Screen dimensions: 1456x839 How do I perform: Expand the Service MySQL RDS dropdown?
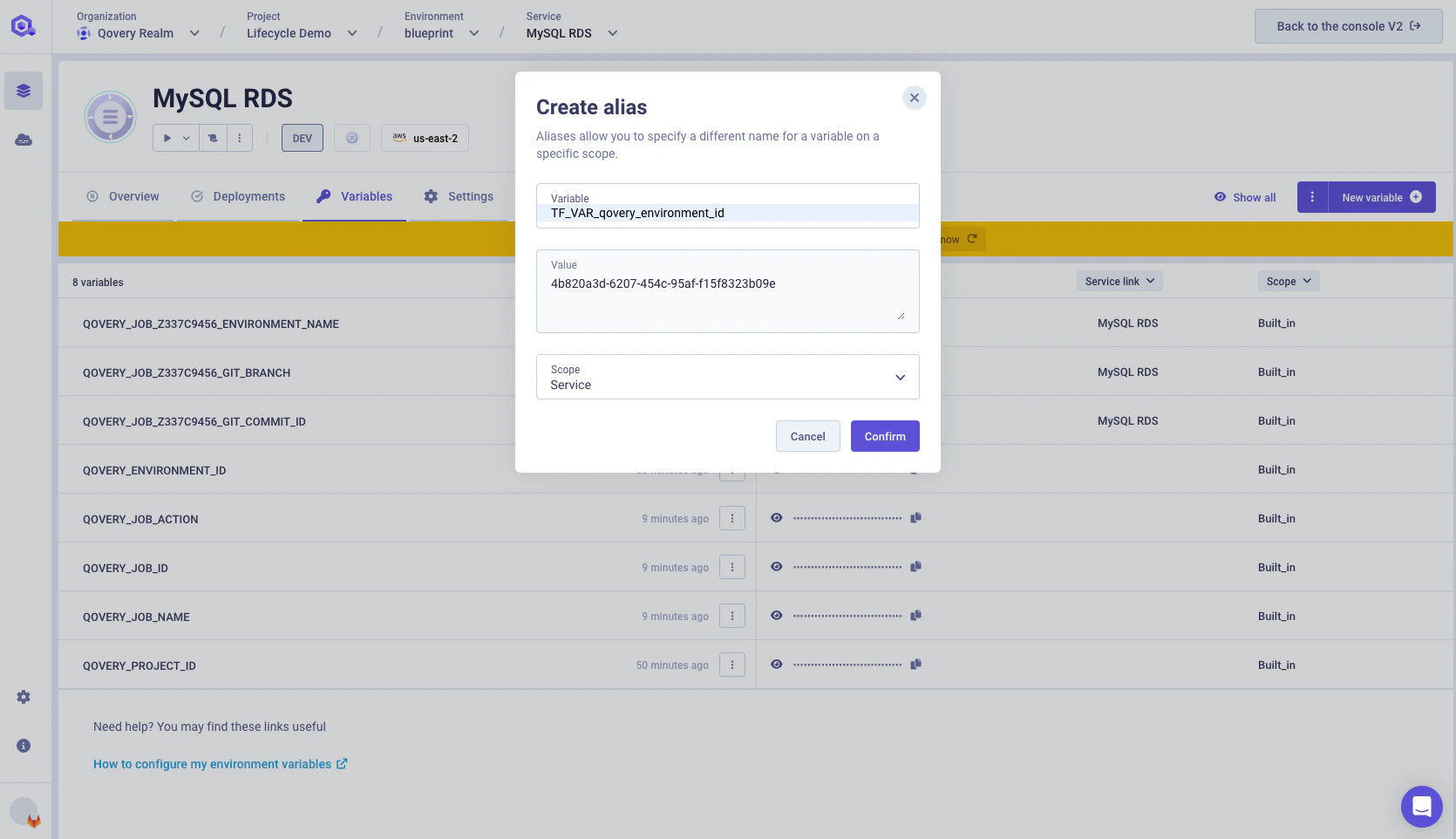pyautogui.click(x=613, y=33)
